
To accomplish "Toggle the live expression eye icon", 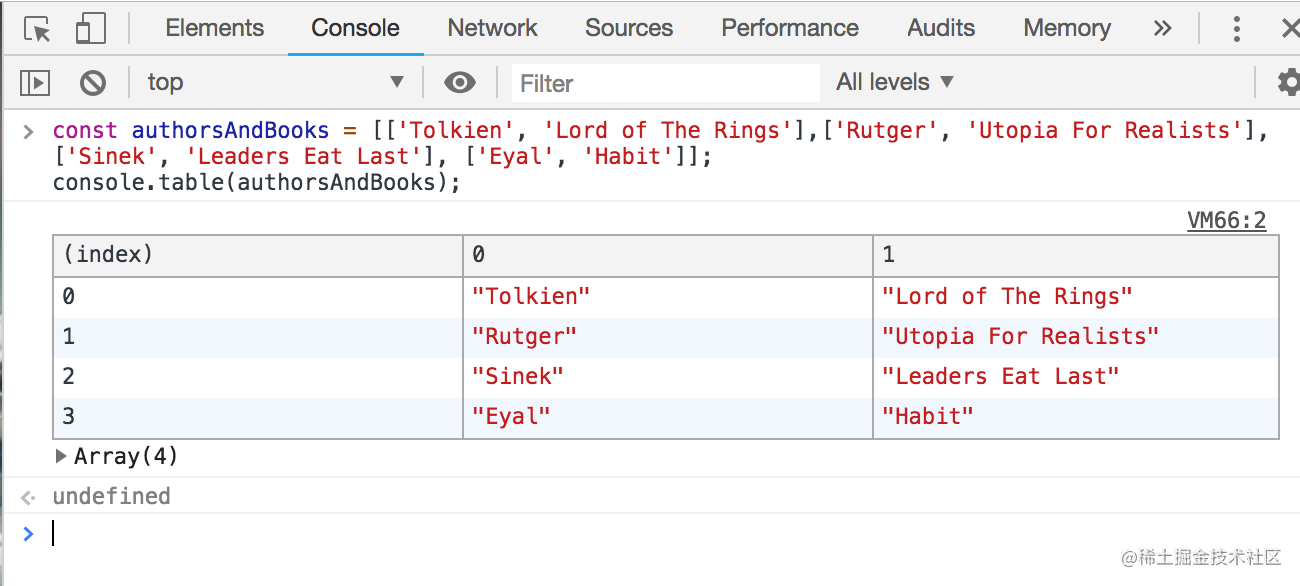I will point(460,83).
